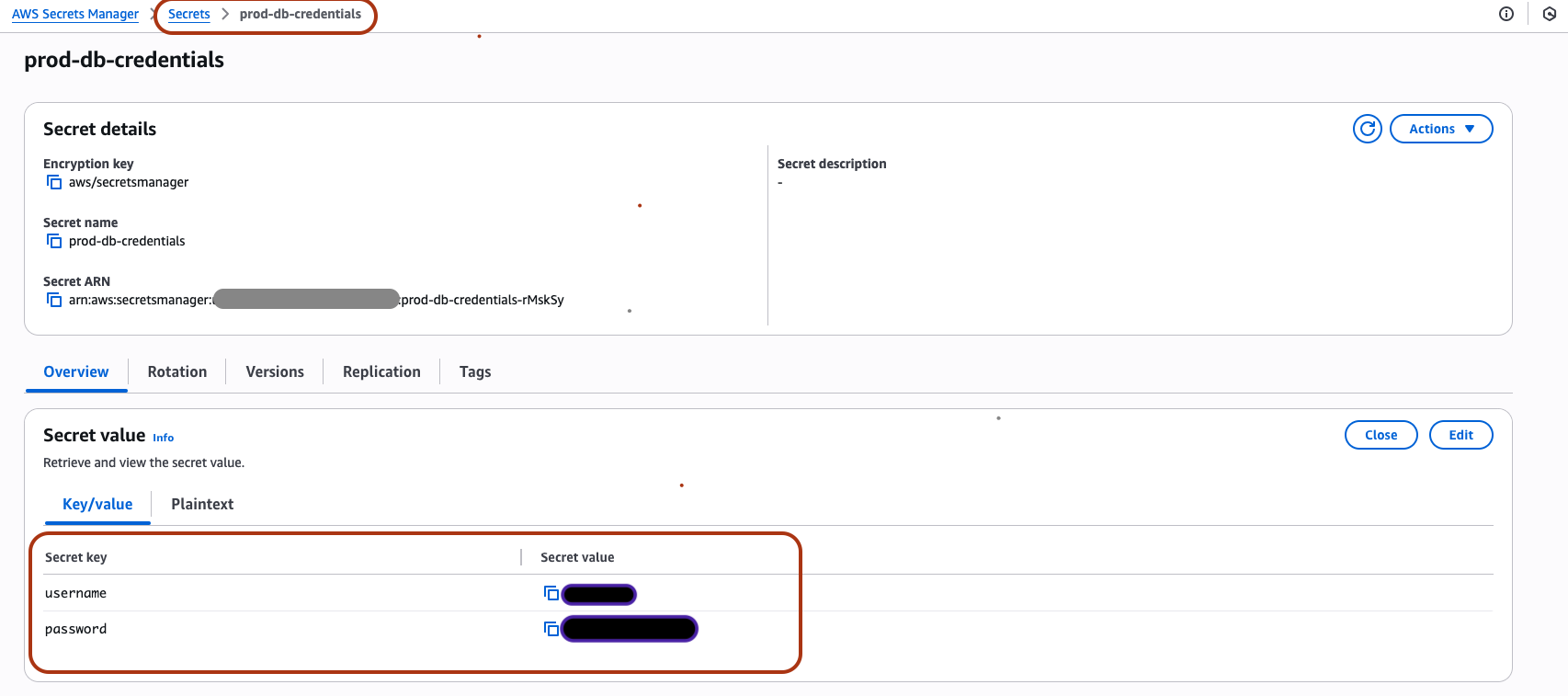Copy the secret name prod-db-credentials

pyautogui.click(x=54, y=241)
